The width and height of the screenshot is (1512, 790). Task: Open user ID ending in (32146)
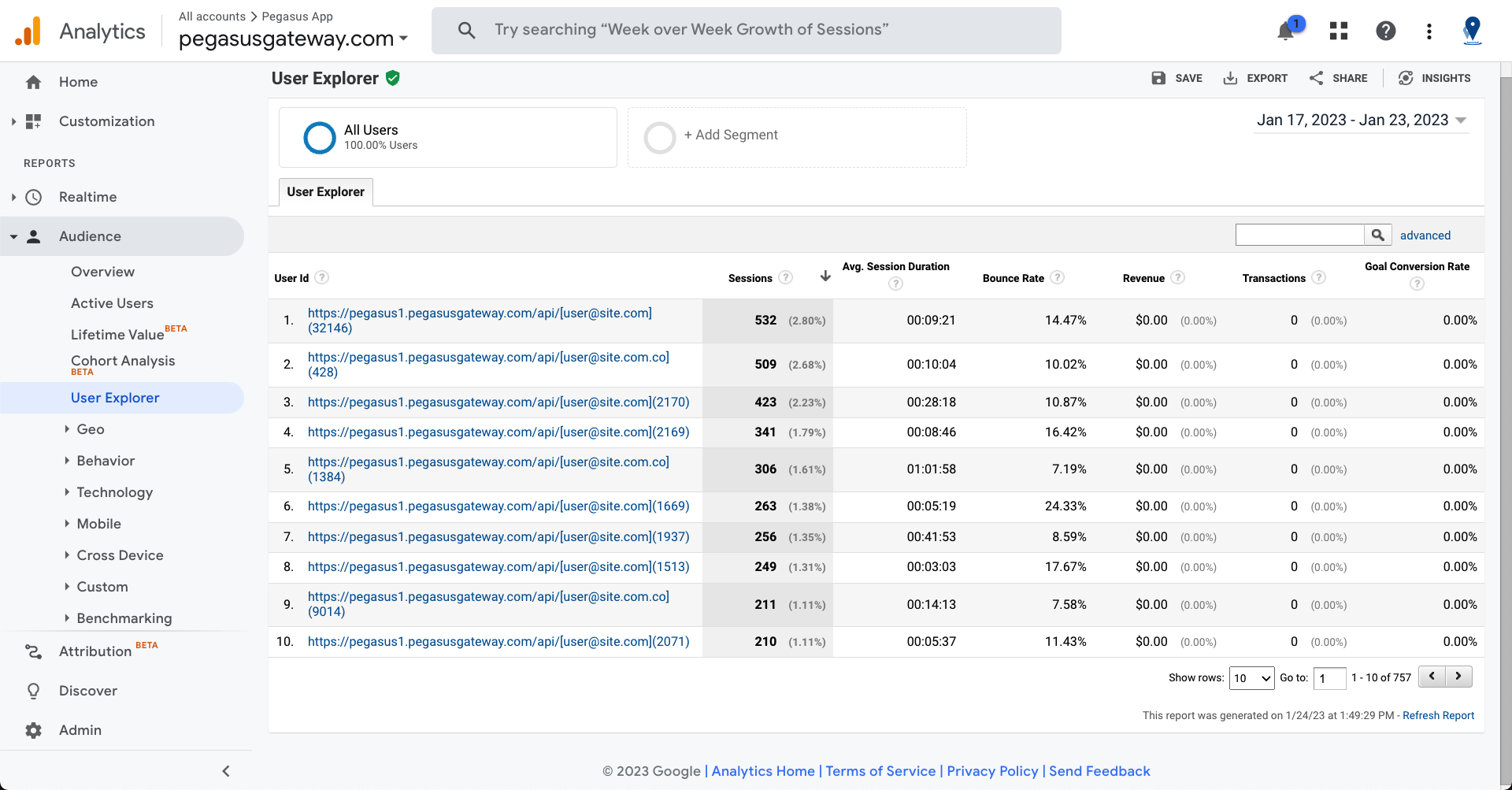(480, 321)
